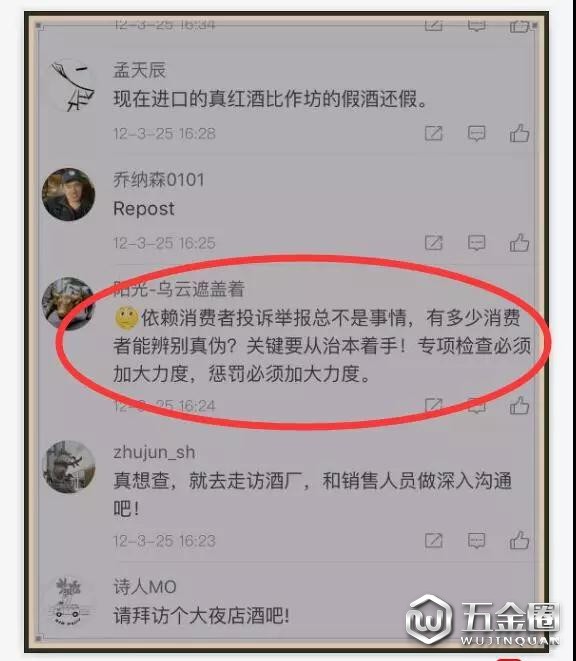
Task: Visit username link 孟天辰
Action: pyautogui.click(x=140, y=70)
